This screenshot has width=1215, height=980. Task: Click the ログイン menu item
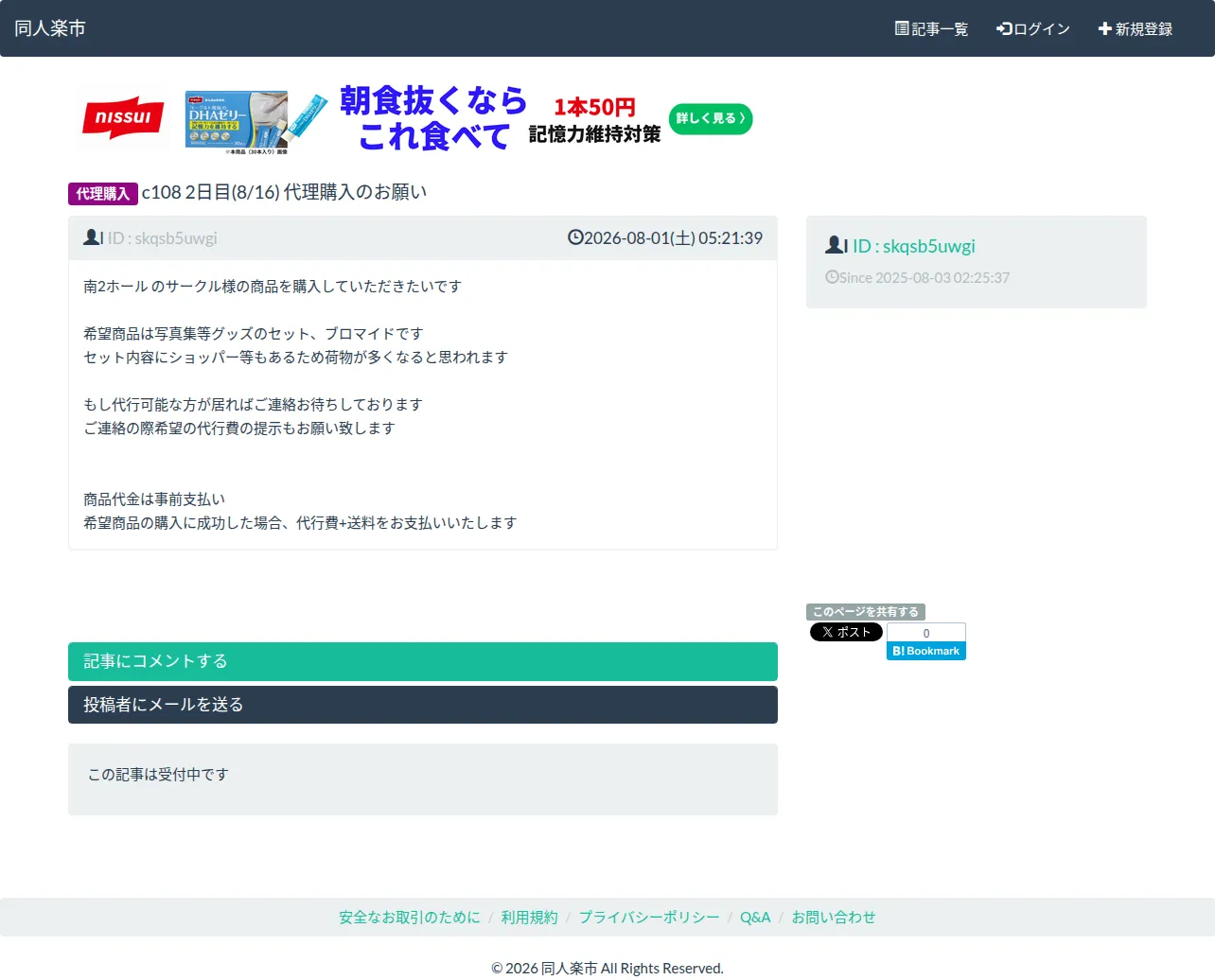(x=1033, y=29)
